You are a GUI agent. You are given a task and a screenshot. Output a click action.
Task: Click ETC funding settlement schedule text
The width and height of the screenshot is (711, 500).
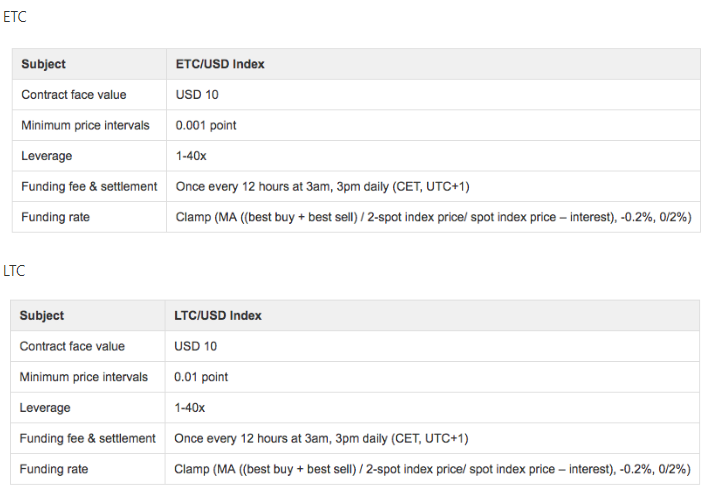322,186
